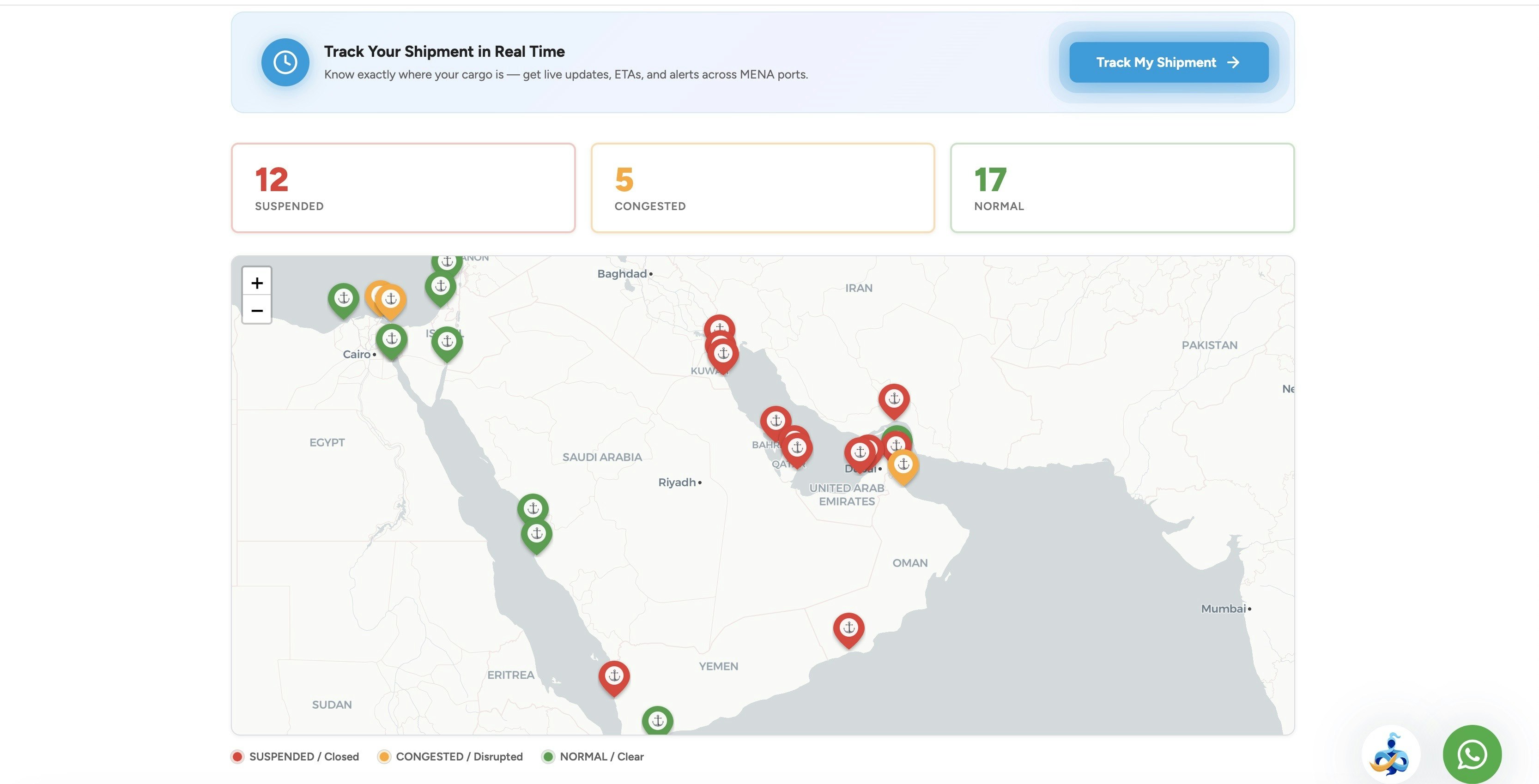
Task: Click the blue clock icon in banner
Action: (x=285, y=62)
